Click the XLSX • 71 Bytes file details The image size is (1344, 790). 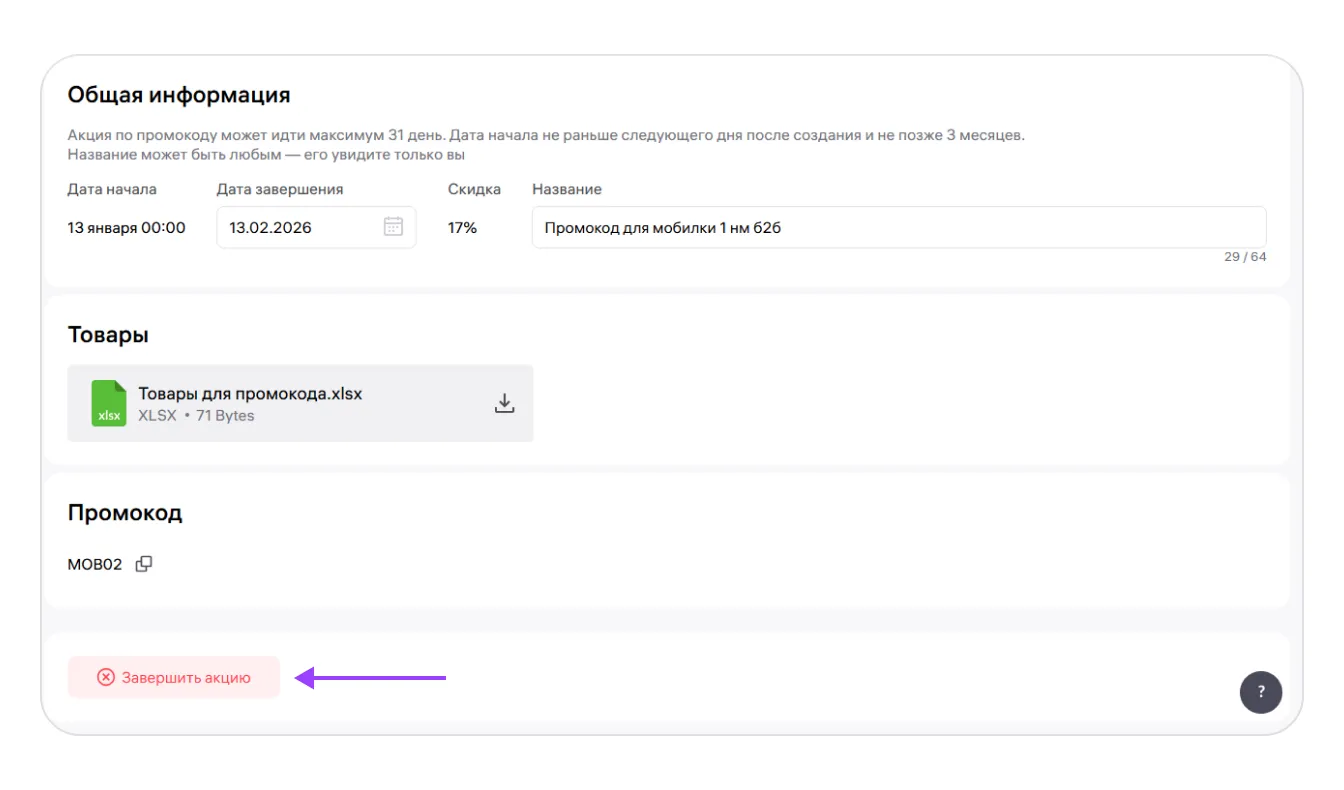point(196,416)
